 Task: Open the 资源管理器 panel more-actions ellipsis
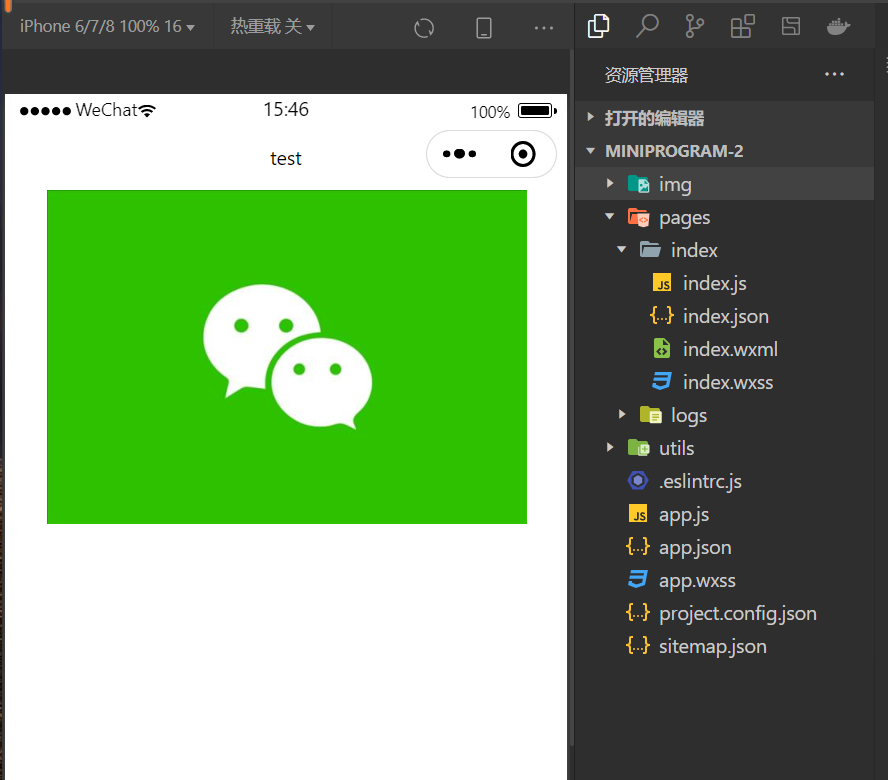coord(834,74)
